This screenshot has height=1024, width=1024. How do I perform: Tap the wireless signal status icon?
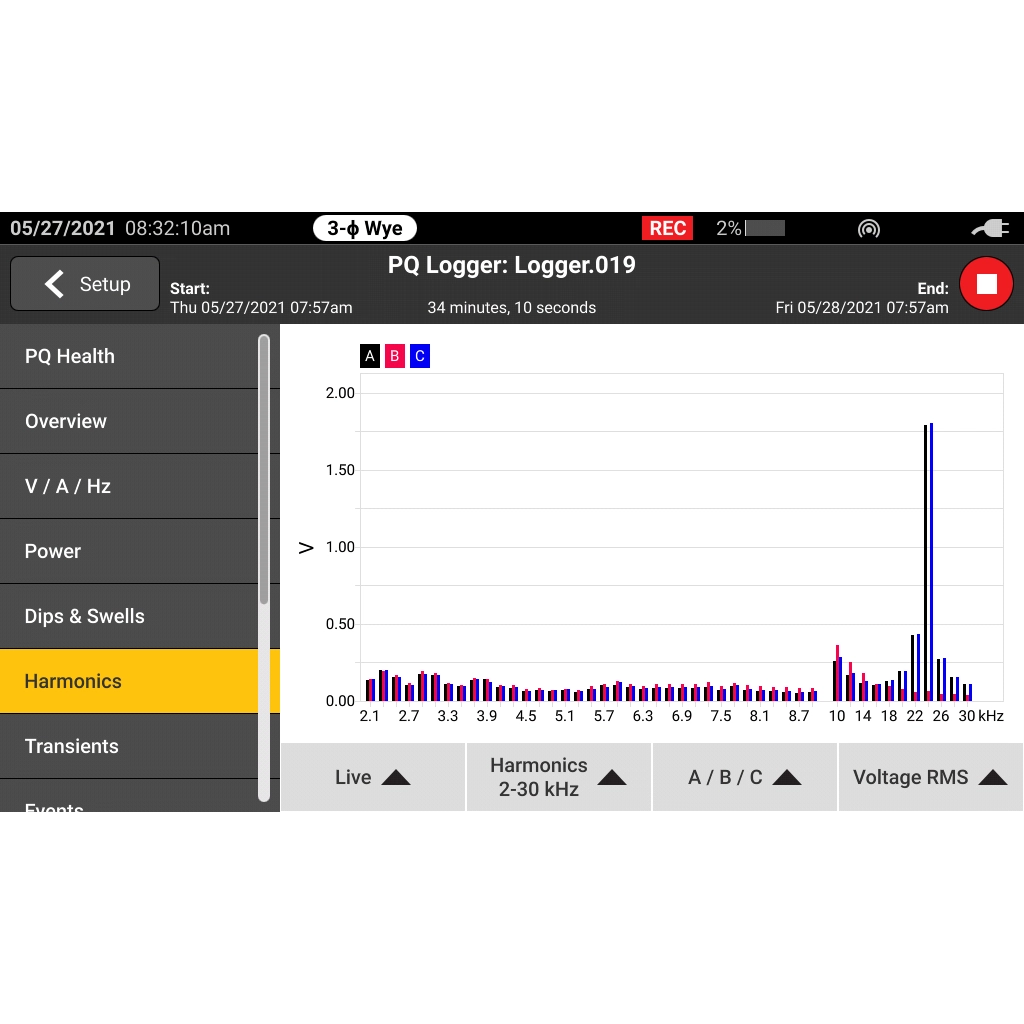coord(869,229)
